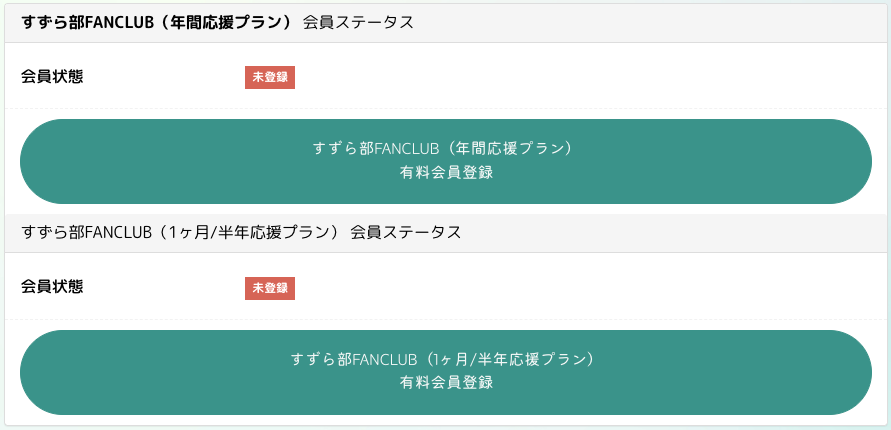Click 会員ステータス text in the 1ヶ月/半年 header
This screenshot has height=430, width=891.
(x=406, y=233)
